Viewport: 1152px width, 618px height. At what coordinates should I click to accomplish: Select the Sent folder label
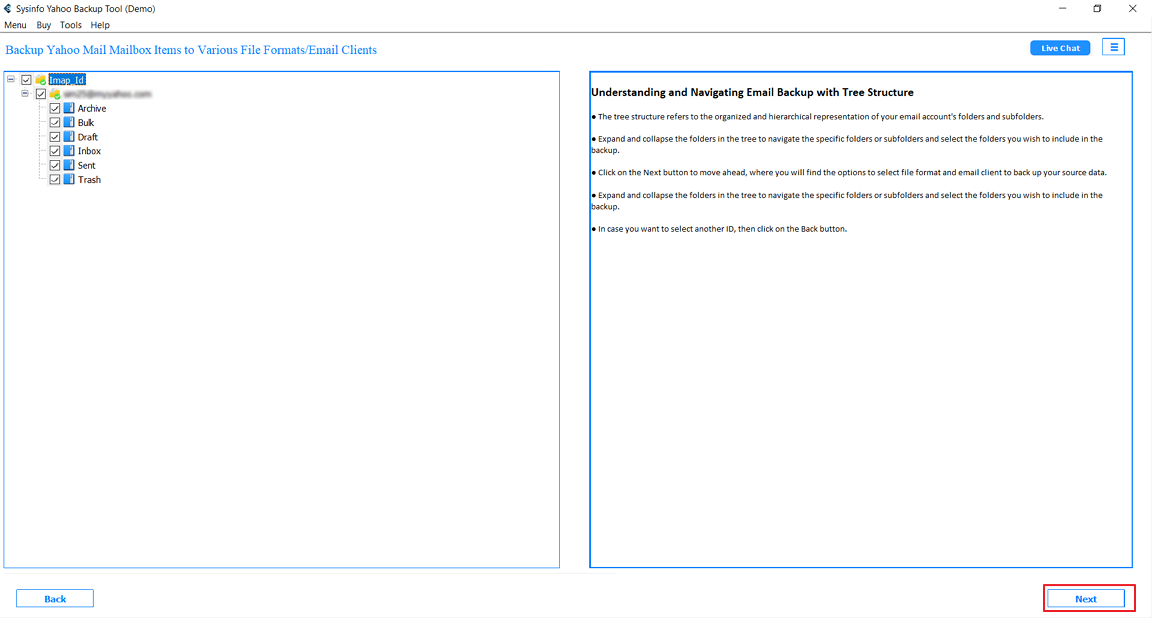point(87,165)
